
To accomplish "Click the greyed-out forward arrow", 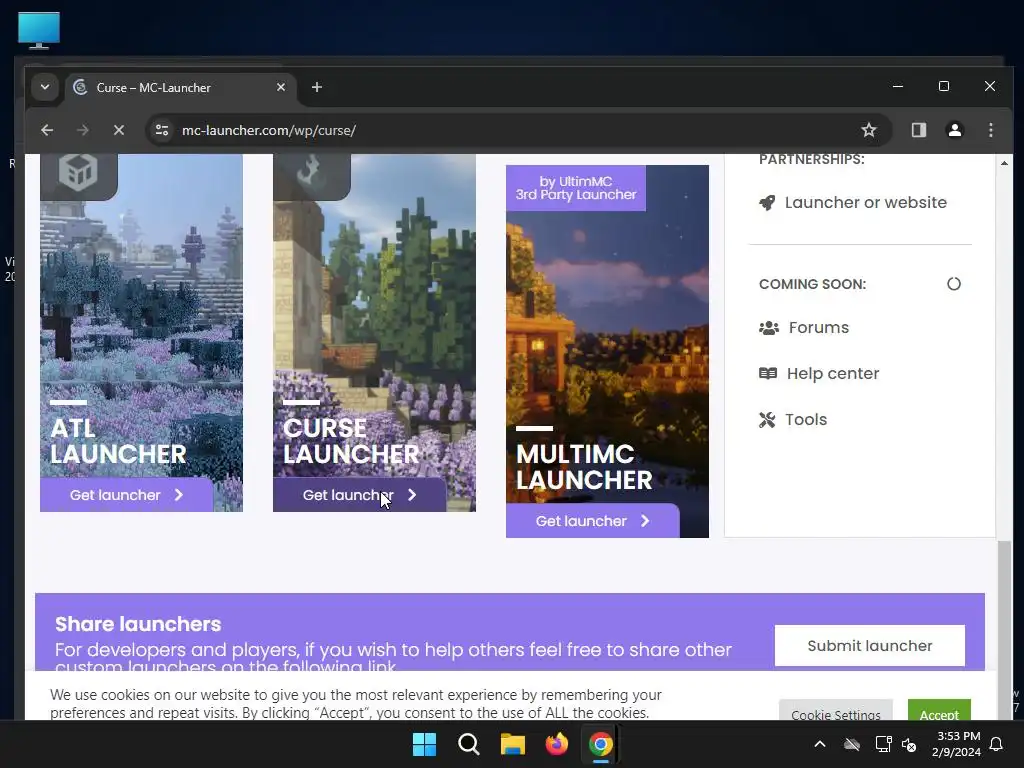I will point(82,130).
